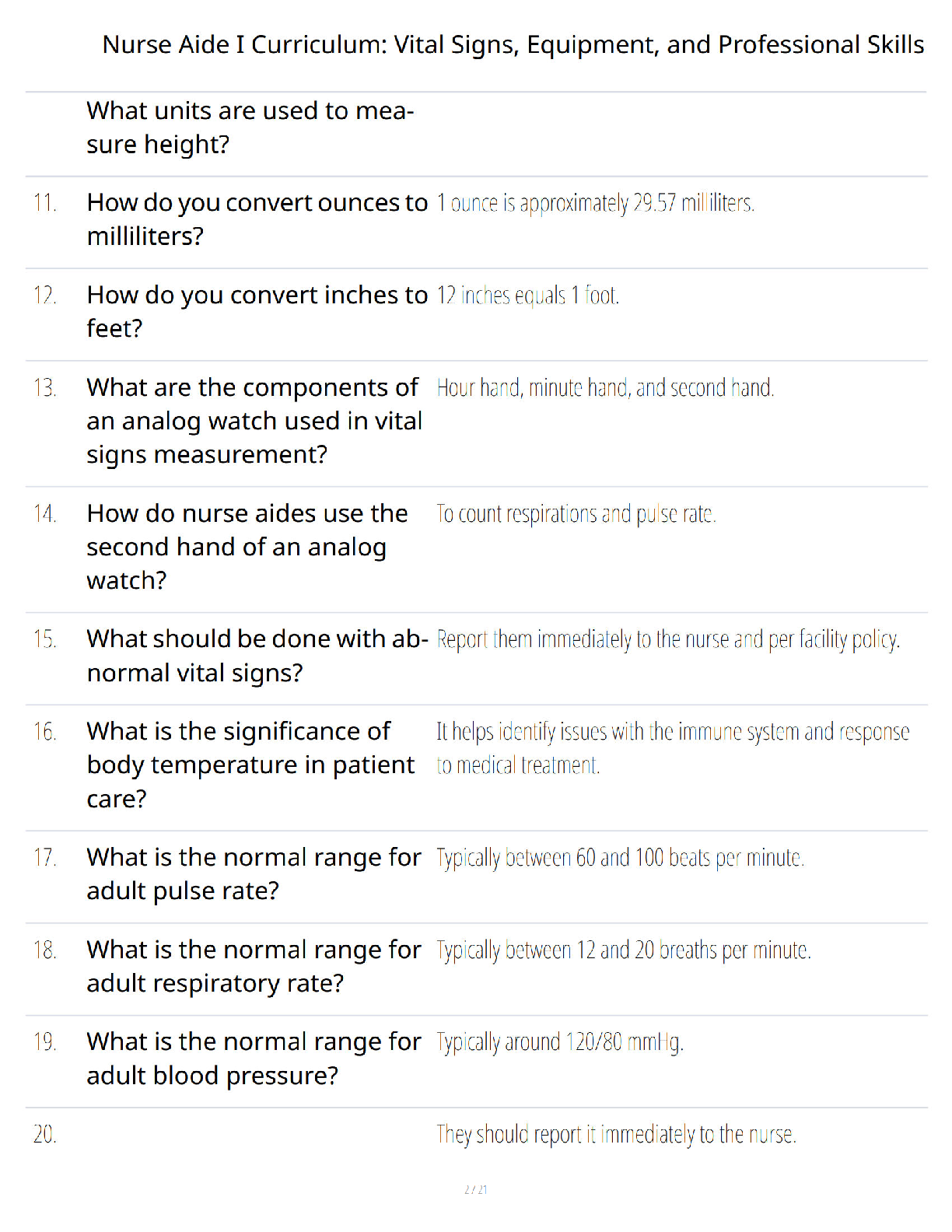Select answer '1 ounce is approximately 29.57 milliliters'
The image size is (952, 1232).
coord(596,203)
